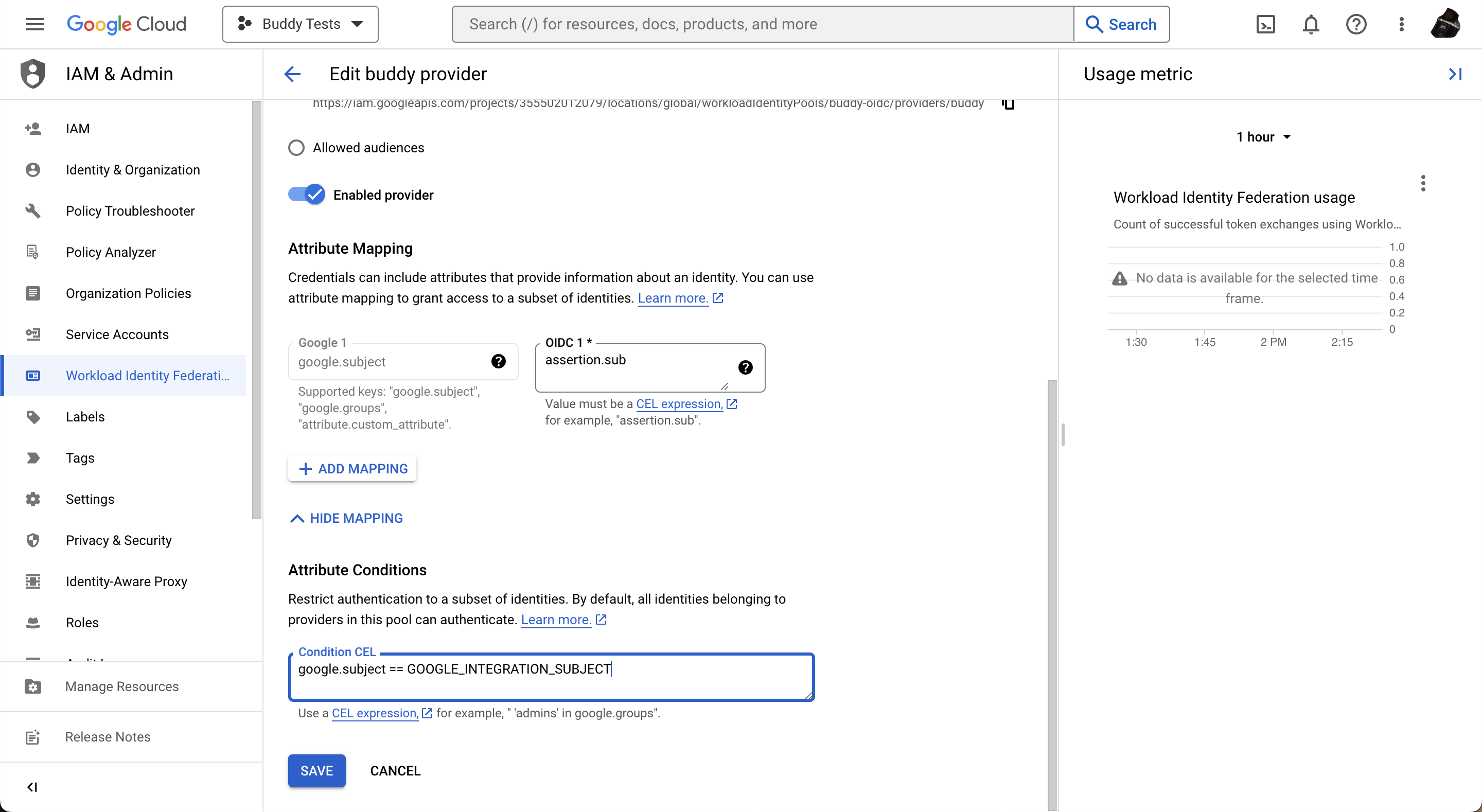Open the help question mark menu

click(1356, 24)
